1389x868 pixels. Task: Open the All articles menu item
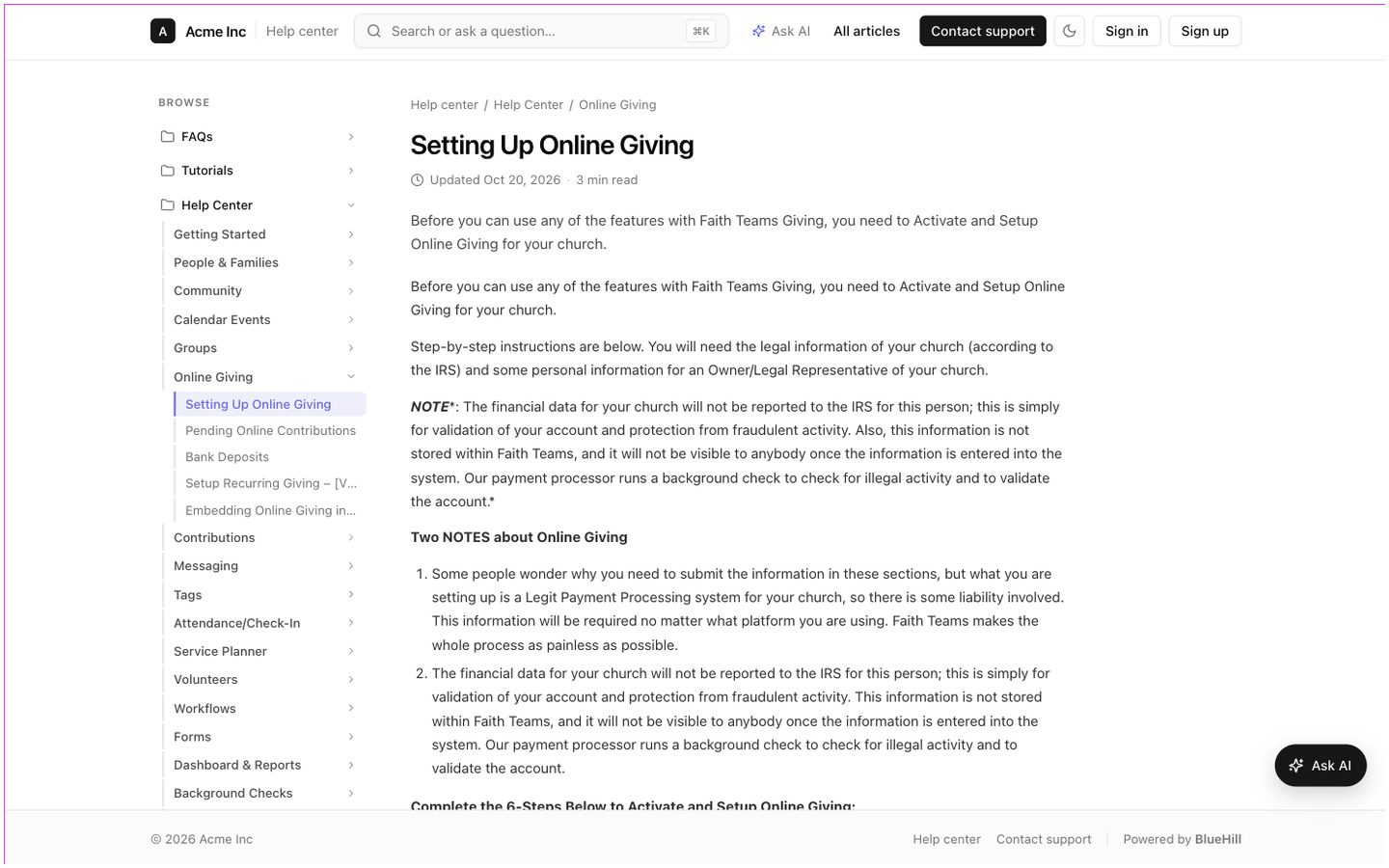click(x=866, y=31)
